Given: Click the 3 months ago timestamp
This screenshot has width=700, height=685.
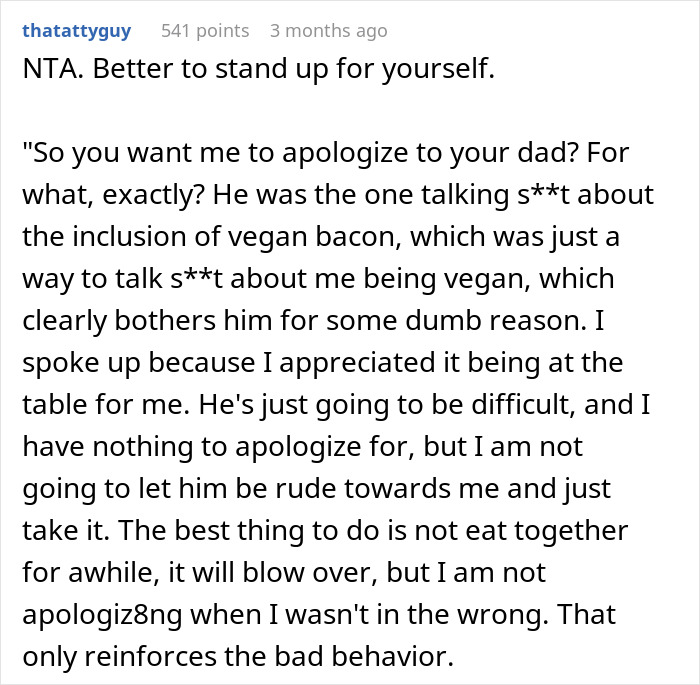Looking at the screenshot, I should click(x=328, y=31).
